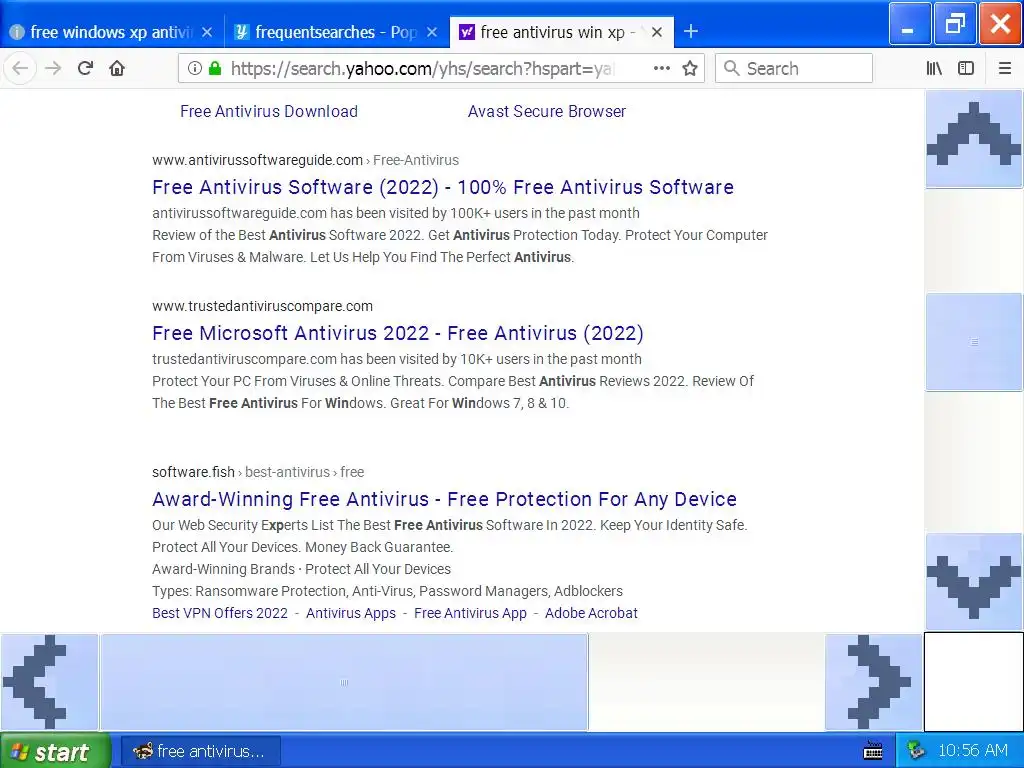Open a new browser tab

691,31
